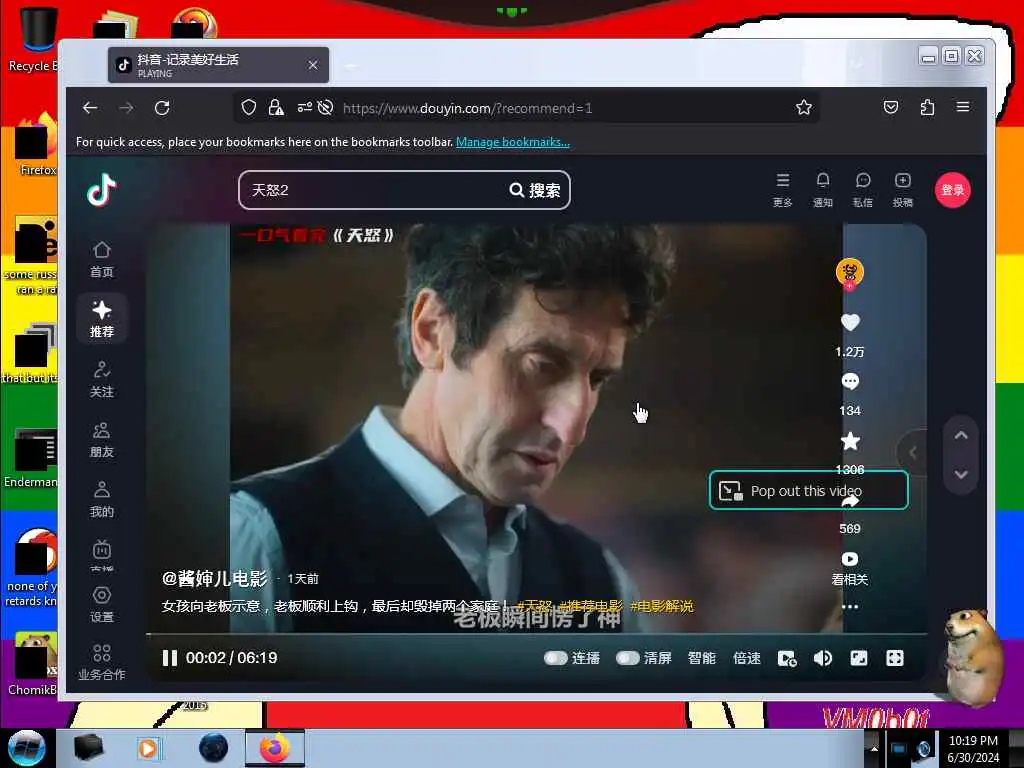Screen dimensions: 1024x768
Task: Open the 私信 private messages icon
Action: (x=863, y=190)
